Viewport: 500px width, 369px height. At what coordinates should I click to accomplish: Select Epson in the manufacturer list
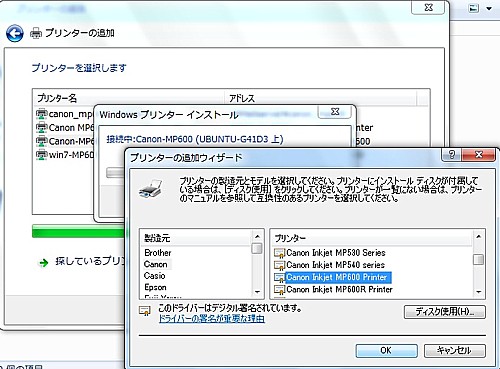coord(155,287)
